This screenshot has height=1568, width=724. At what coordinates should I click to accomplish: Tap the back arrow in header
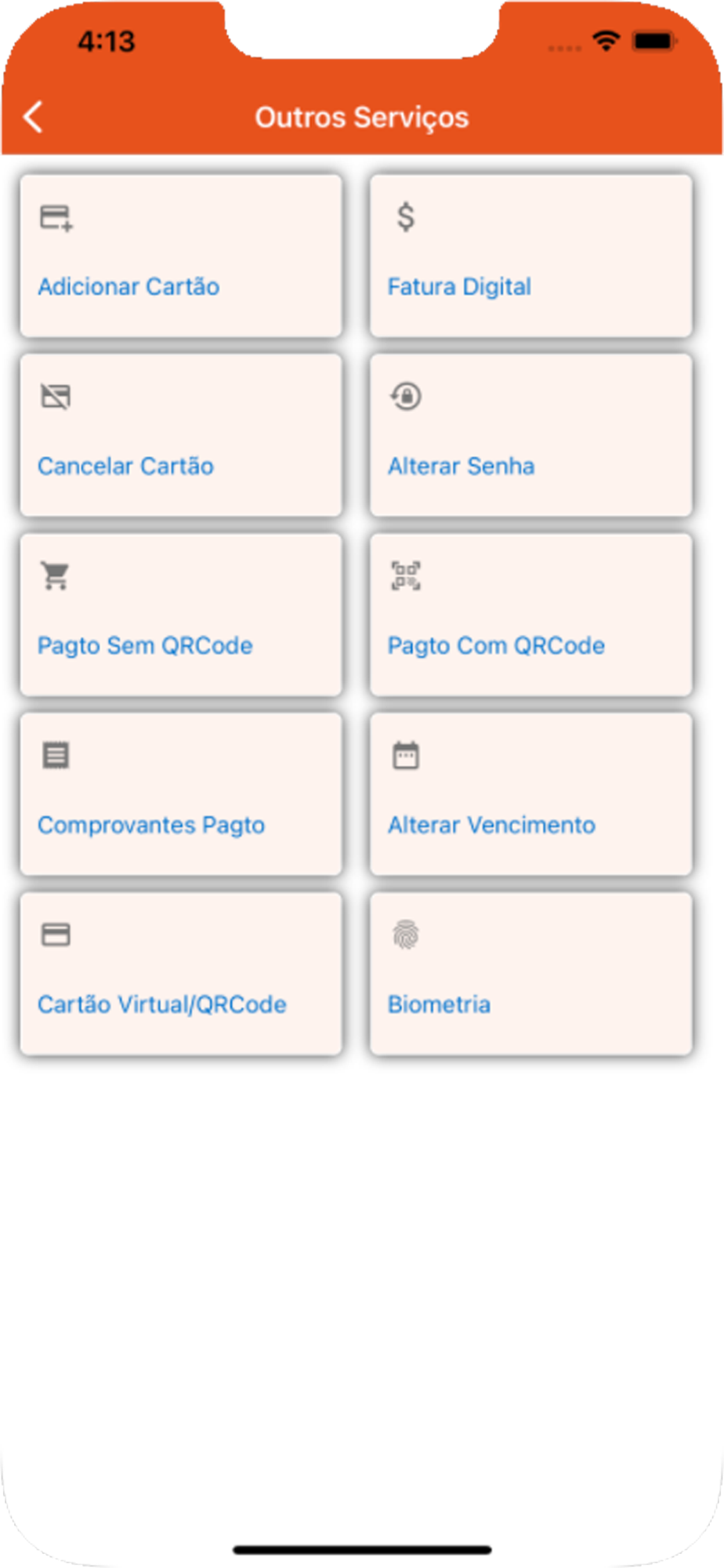(x=33, y=118)
